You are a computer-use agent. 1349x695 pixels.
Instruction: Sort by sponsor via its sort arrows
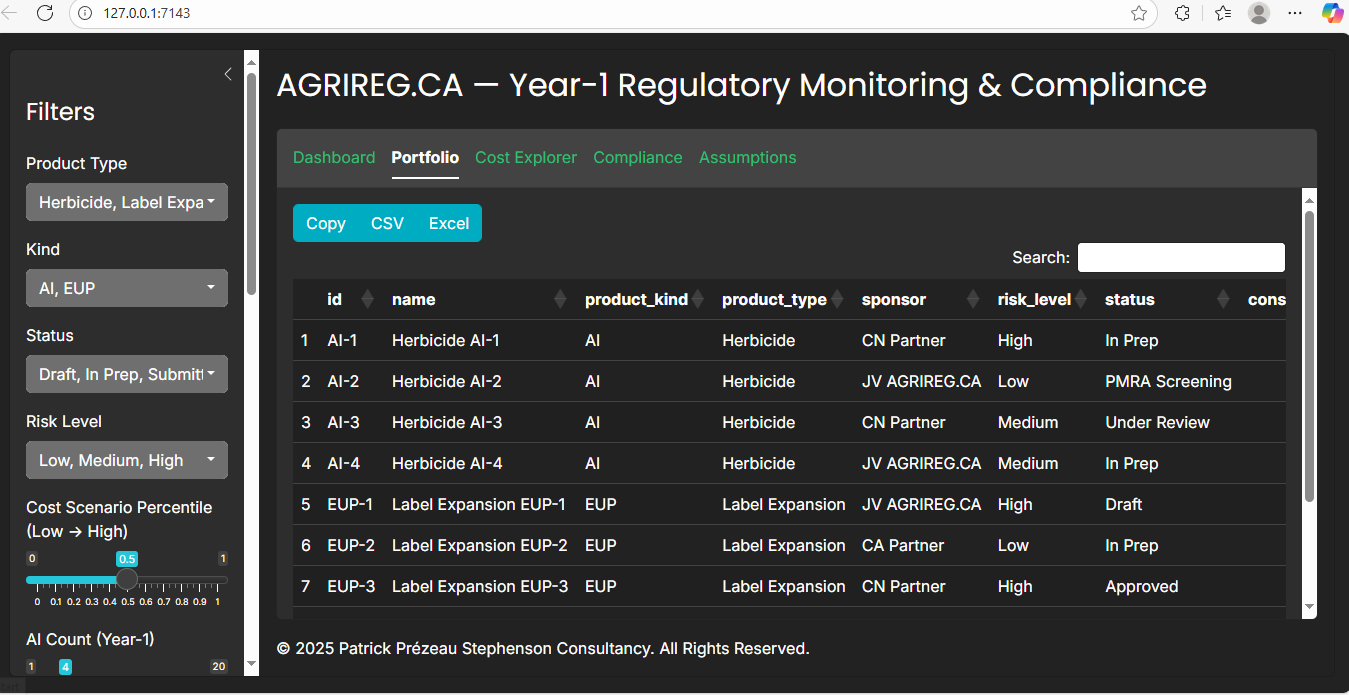tap(972, 298)
